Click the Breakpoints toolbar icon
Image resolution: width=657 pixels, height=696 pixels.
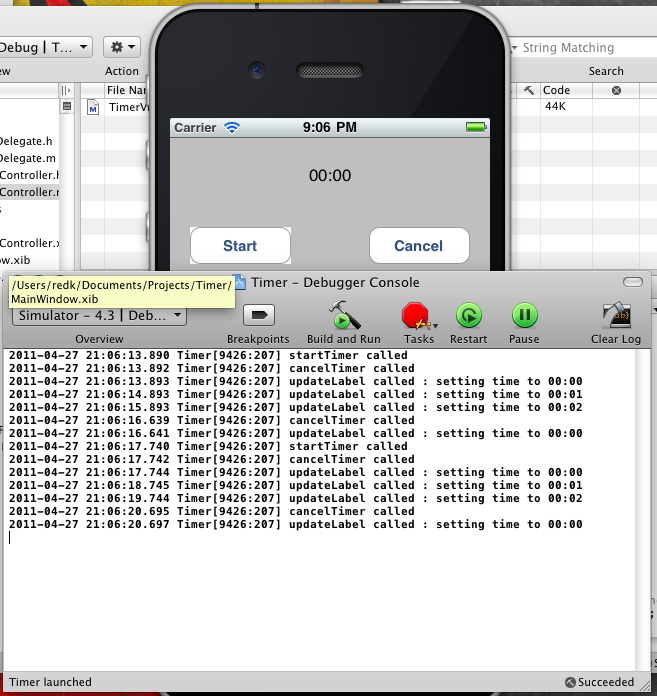259,315
